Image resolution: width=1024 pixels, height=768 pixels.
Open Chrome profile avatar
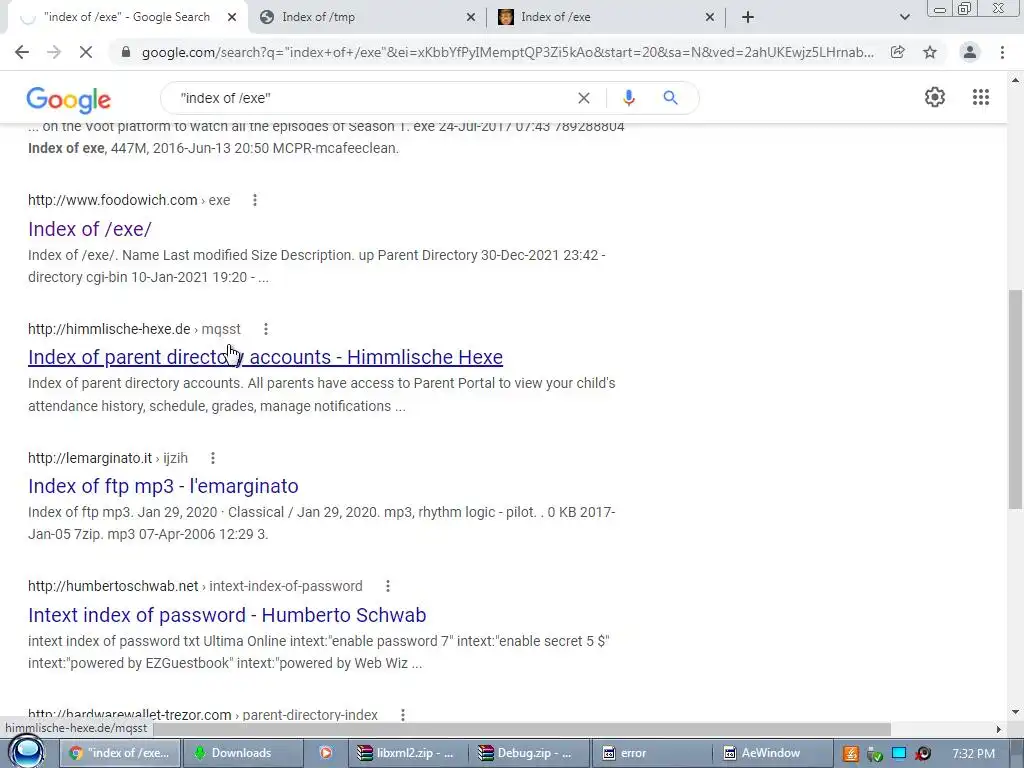pos(970,52)
